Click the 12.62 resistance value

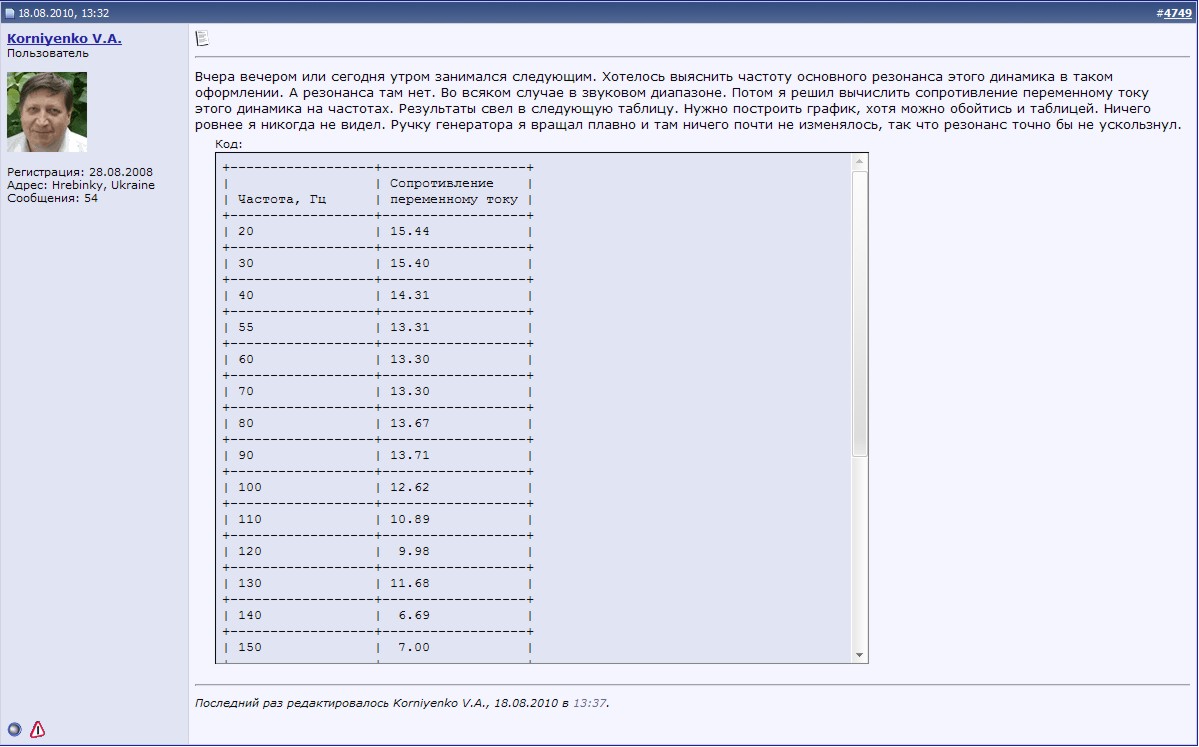click(x=410, y=488)
